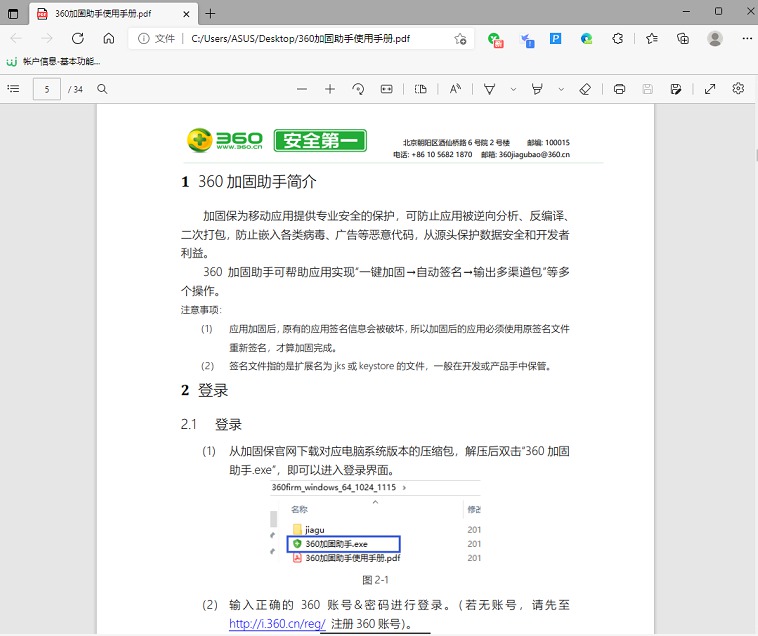Screen dimensions: 758x636
Task: Open the blue P extension icon
Action: 555,38
